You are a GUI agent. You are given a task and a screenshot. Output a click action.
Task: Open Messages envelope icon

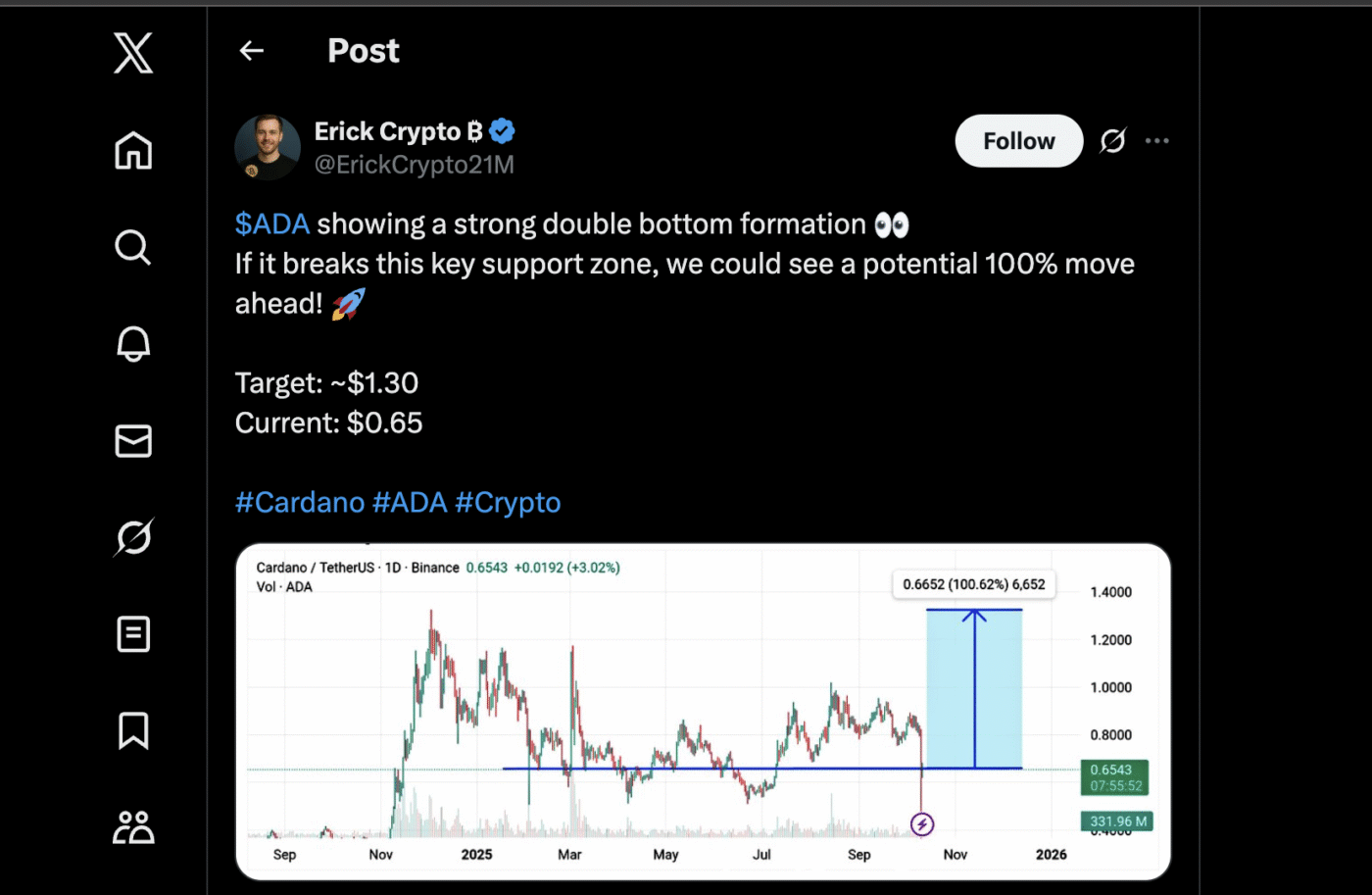tap(133, 441)
